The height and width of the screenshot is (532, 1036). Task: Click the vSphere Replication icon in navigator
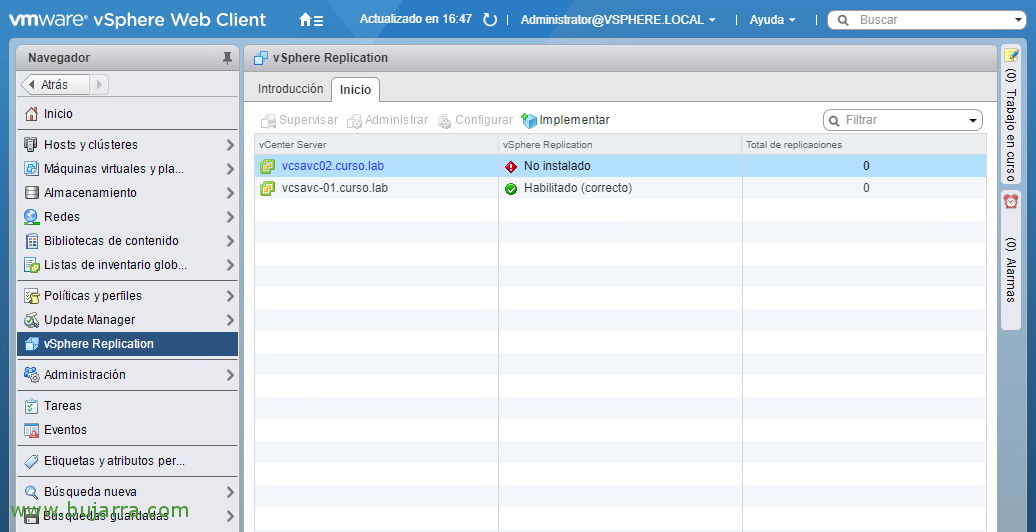[x=31, y=344]
